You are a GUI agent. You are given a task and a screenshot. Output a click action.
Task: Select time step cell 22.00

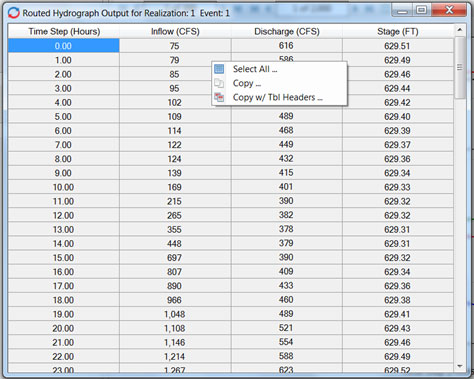(x=64, y=356)
